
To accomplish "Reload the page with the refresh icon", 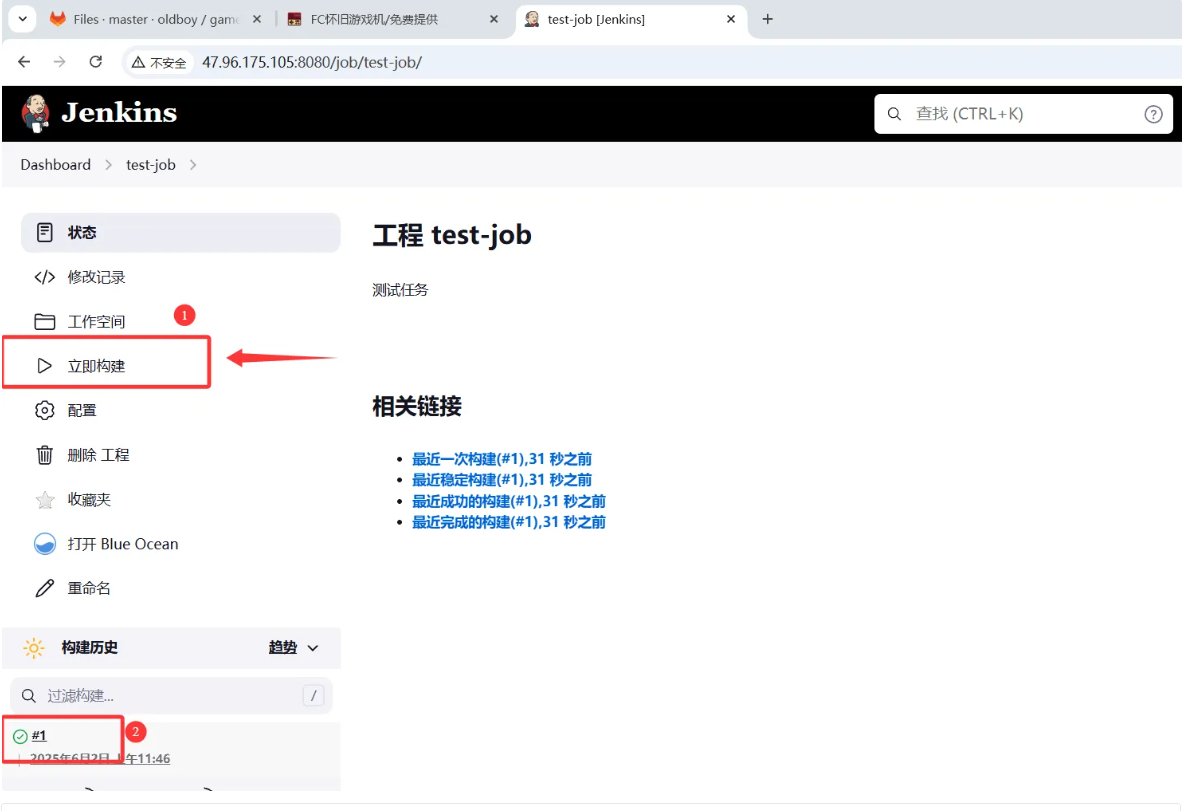I will tap(96, 62).
